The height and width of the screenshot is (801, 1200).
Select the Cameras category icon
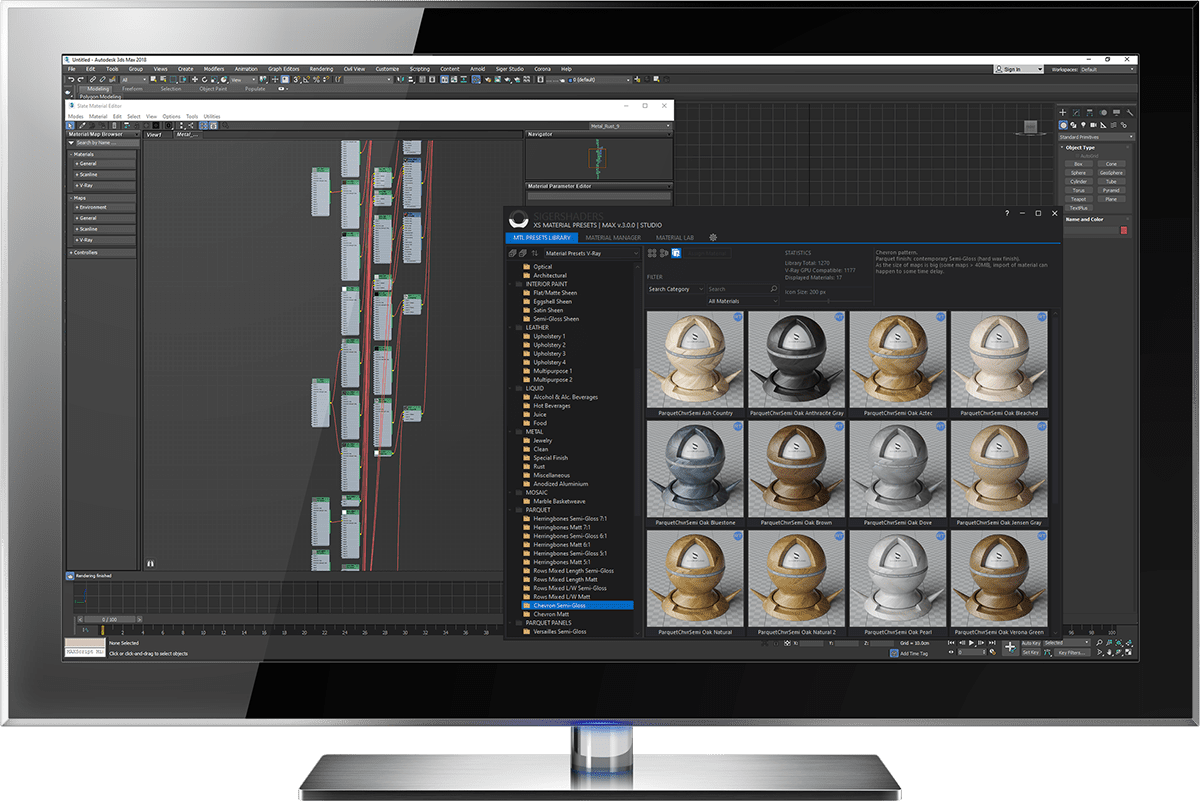coord(1093,125)
